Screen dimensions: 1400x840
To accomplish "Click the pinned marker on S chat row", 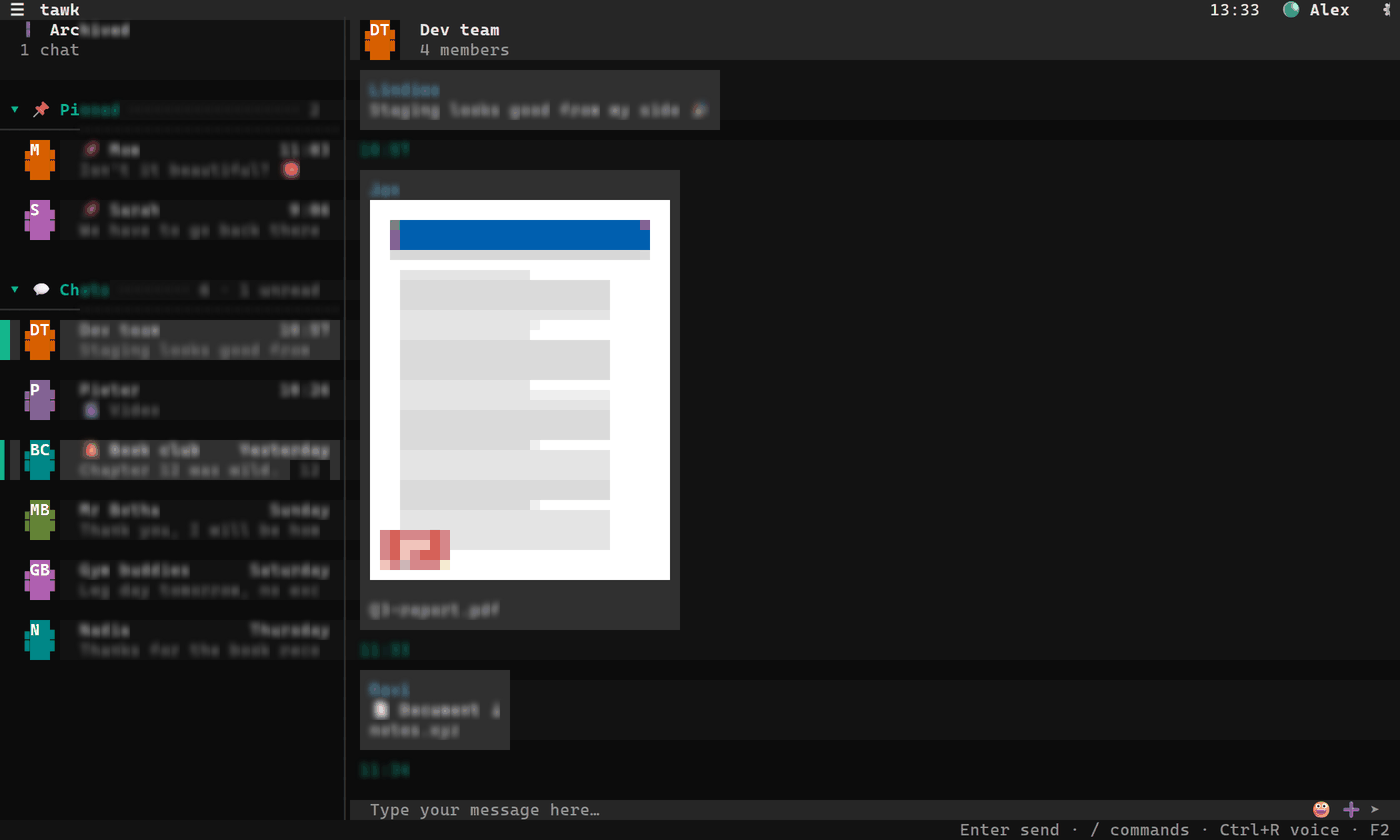I will 91,210.
